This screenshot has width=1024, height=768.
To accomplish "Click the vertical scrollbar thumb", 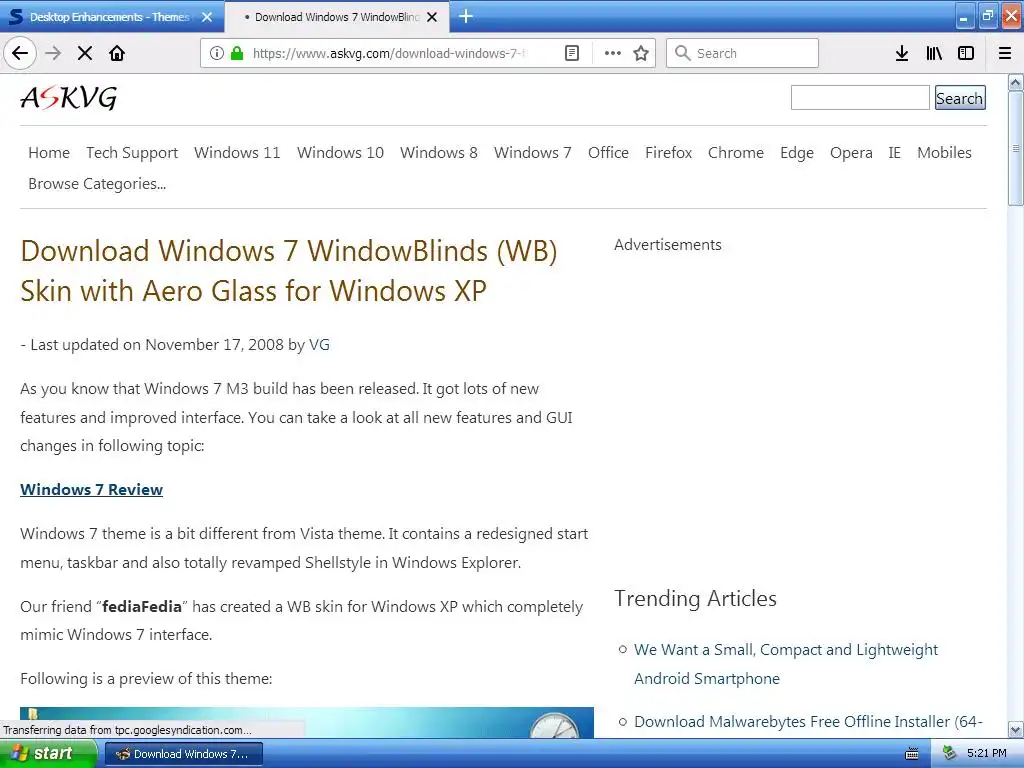I will [1016, 148].
